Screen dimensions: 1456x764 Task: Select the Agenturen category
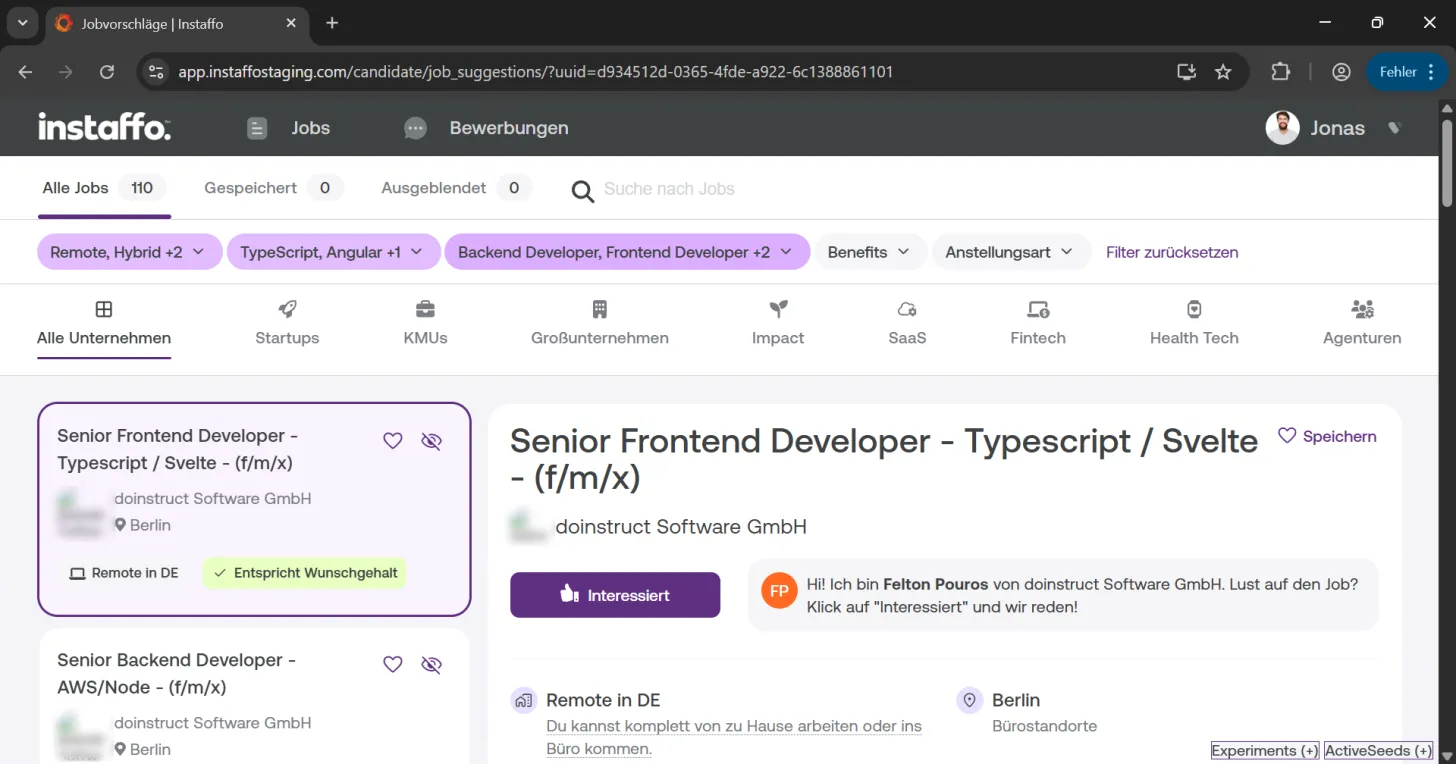tap(1362, 324)
